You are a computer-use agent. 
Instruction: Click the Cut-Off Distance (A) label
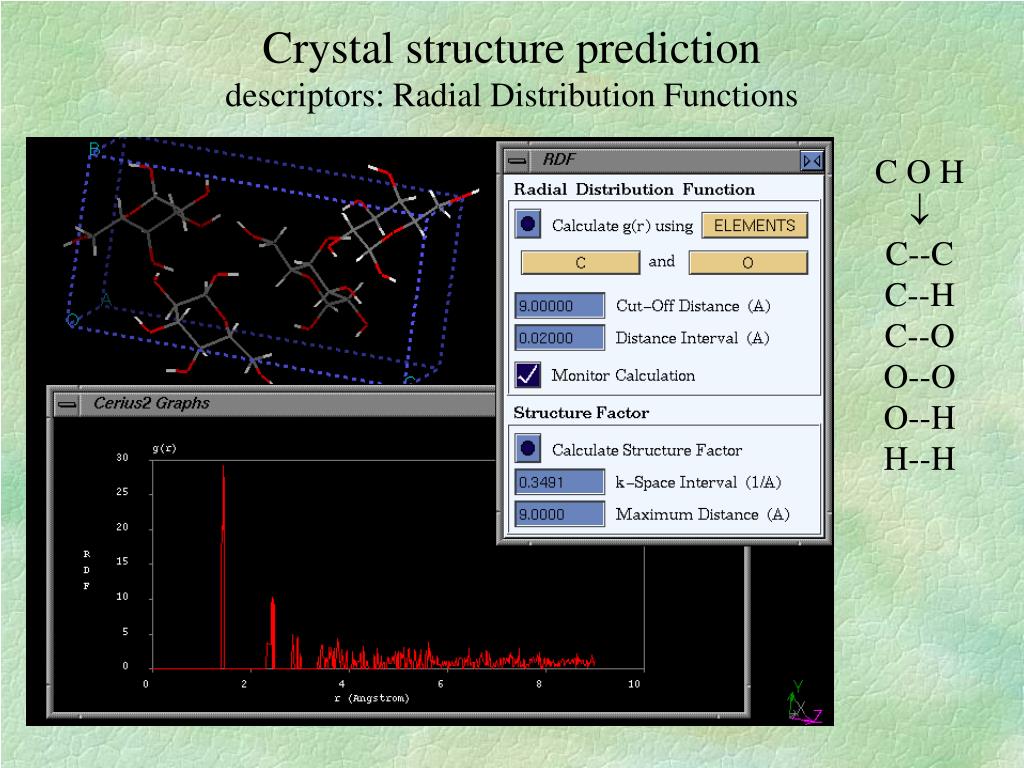(x=693, y=306)
